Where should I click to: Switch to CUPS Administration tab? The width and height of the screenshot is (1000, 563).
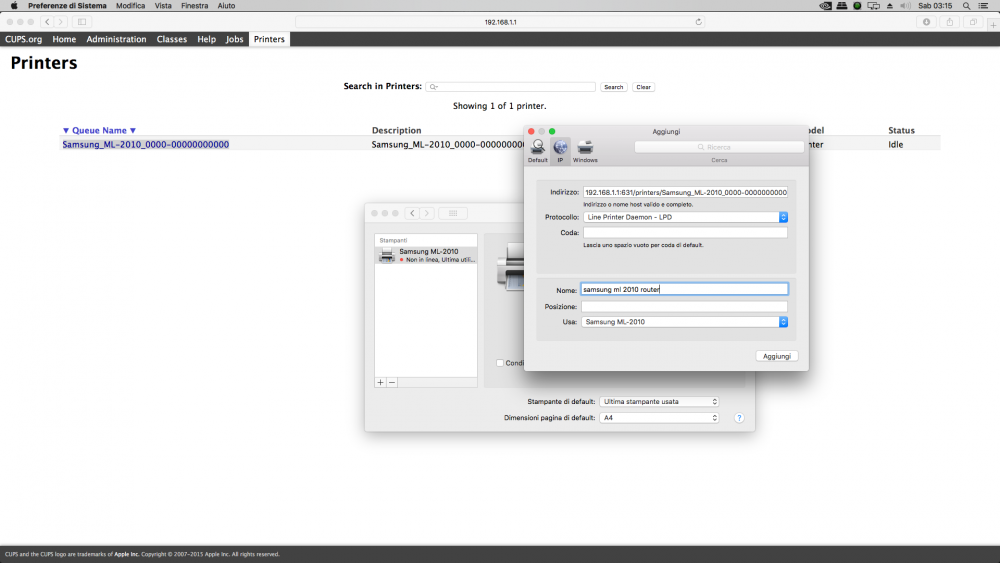[x=116, y=39]
